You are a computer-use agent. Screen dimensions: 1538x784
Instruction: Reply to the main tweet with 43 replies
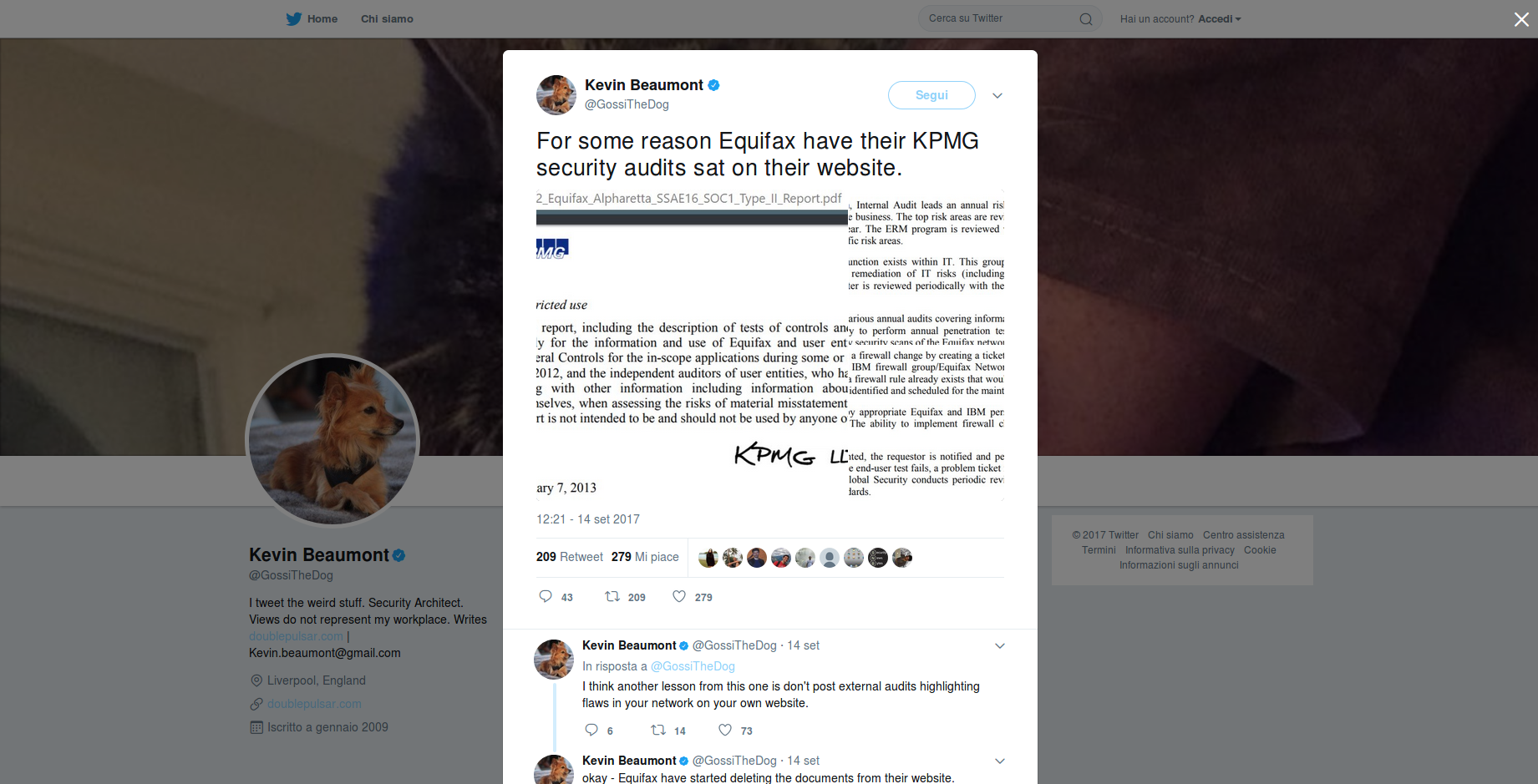coord(546,596)
